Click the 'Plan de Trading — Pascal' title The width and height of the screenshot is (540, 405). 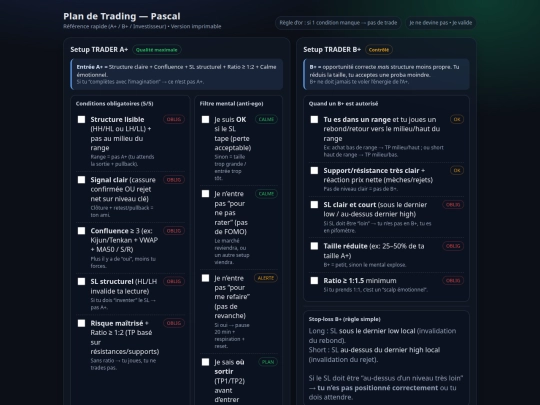click(x=122, y=16)
